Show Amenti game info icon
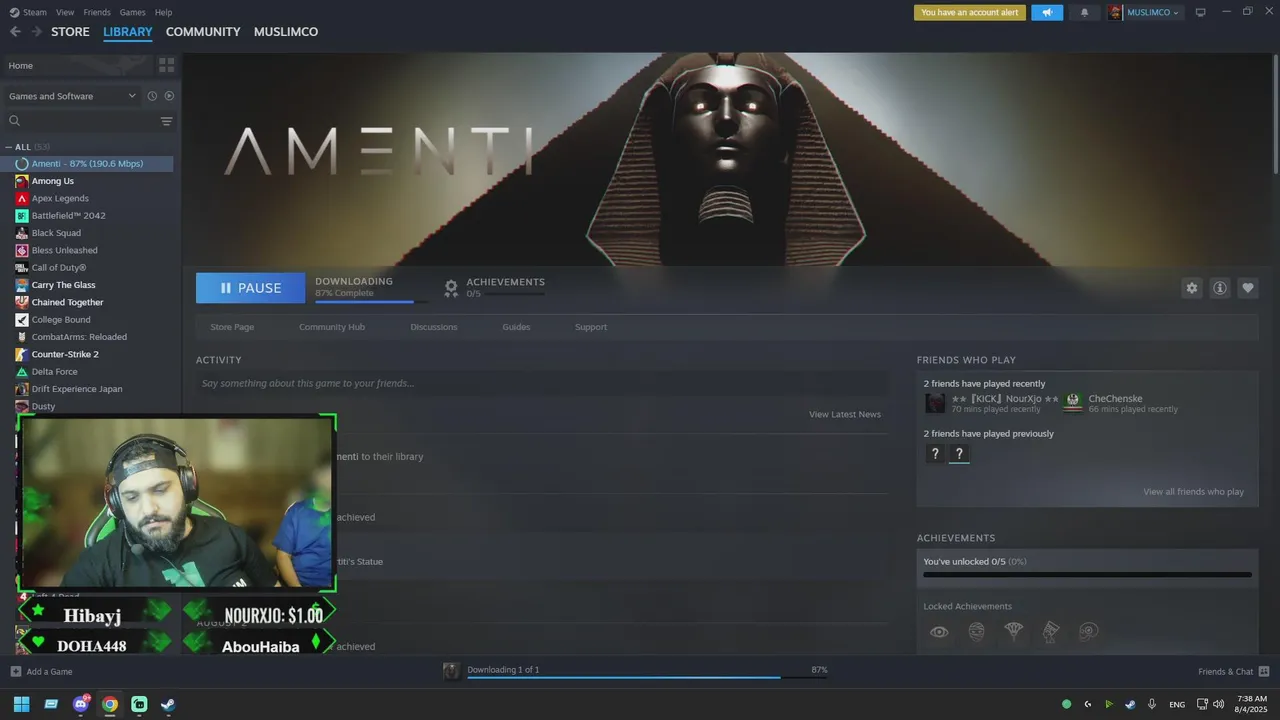The height and width of the screenshot is (720, 1280). click(1219, 288)
